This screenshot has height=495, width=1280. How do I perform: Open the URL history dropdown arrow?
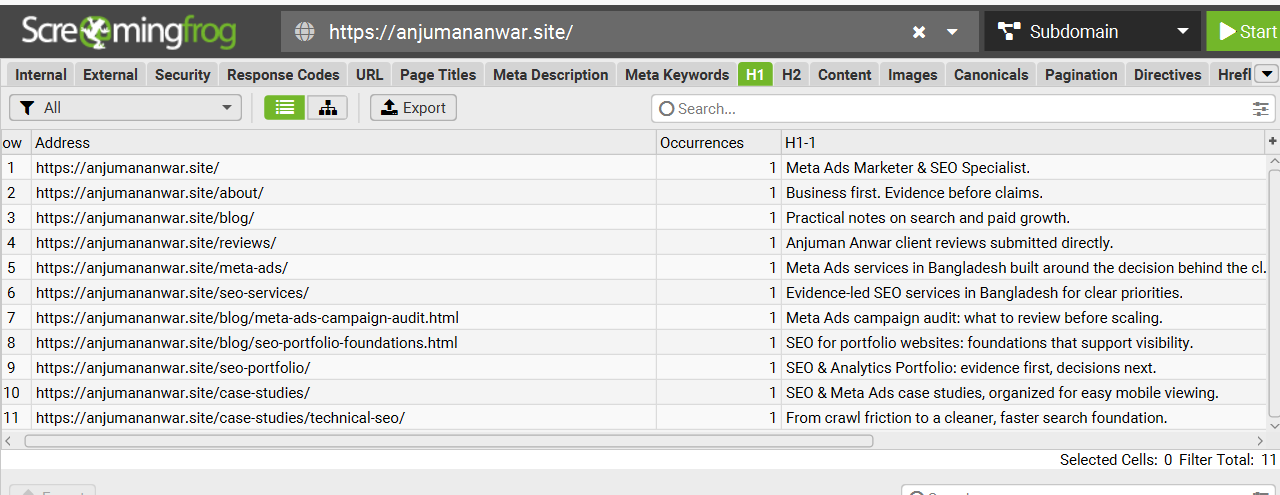coord(952,32)
